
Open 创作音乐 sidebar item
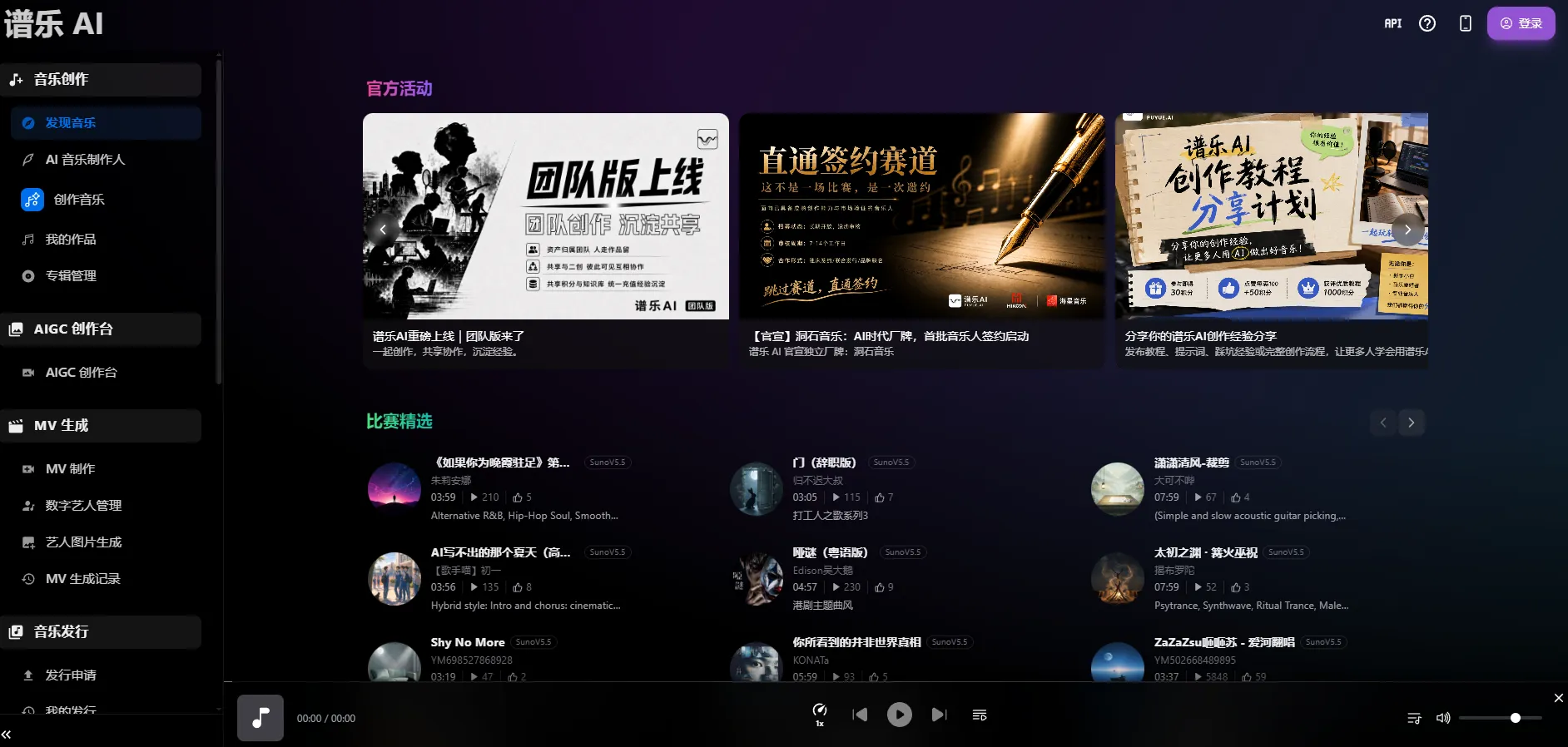tap(106, 200)
